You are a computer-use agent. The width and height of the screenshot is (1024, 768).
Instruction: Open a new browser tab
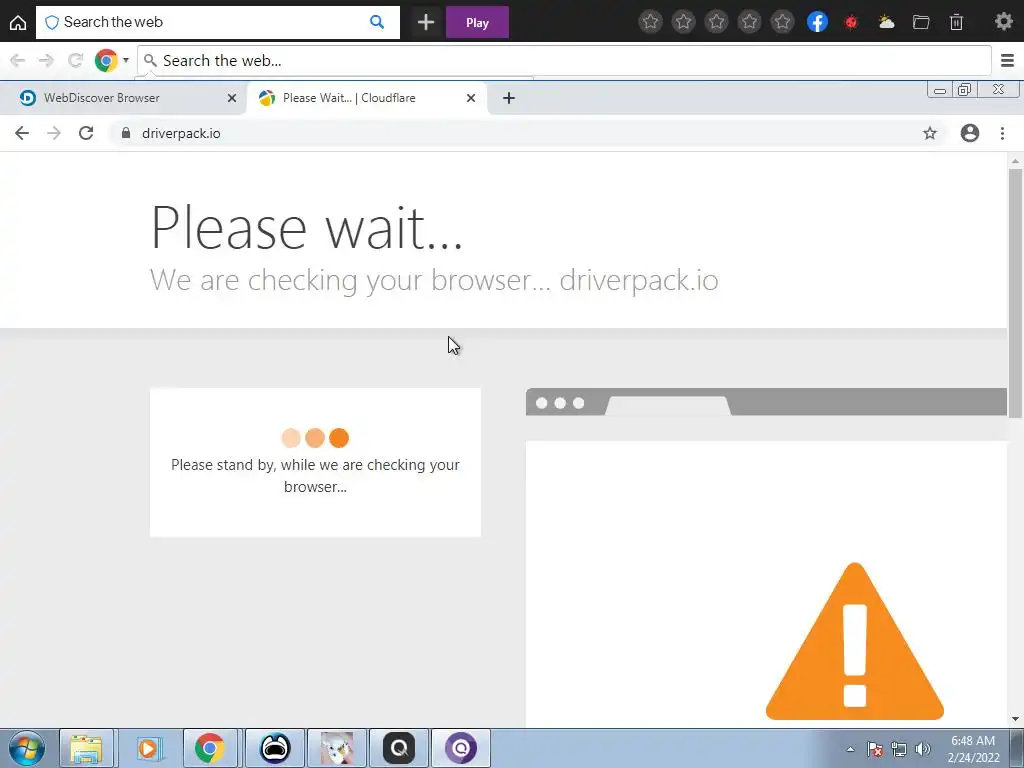click(509, 98)
